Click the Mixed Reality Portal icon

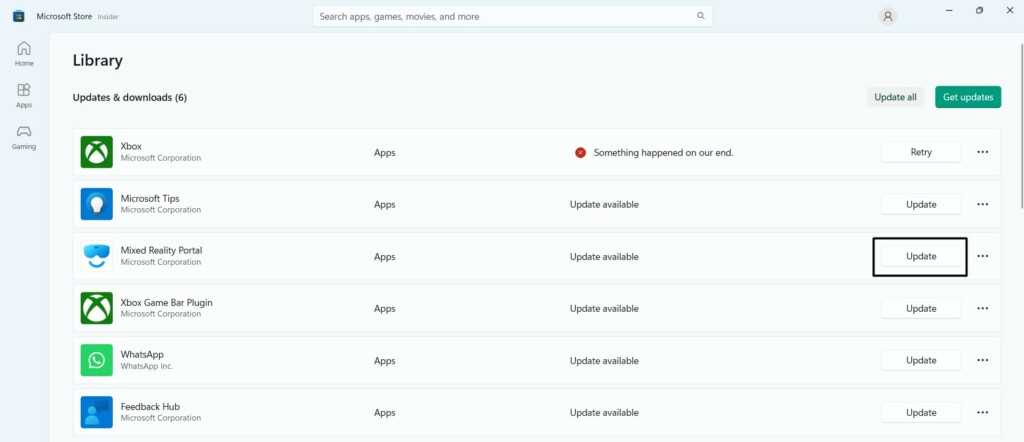tap(97, 256)
